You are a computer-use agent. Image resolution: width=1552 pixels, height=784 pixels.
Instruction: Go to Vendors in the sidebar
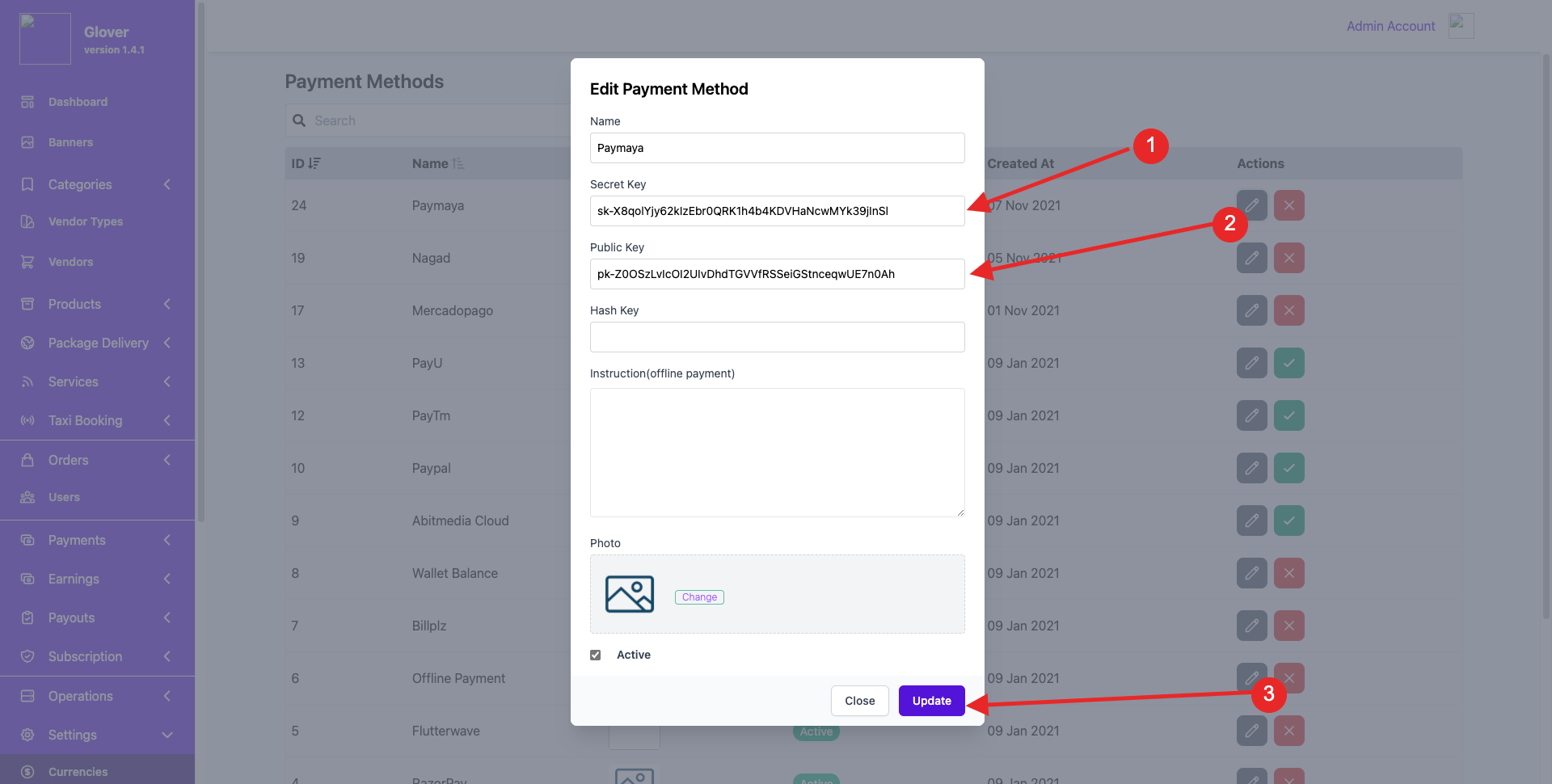pos(70,262)
